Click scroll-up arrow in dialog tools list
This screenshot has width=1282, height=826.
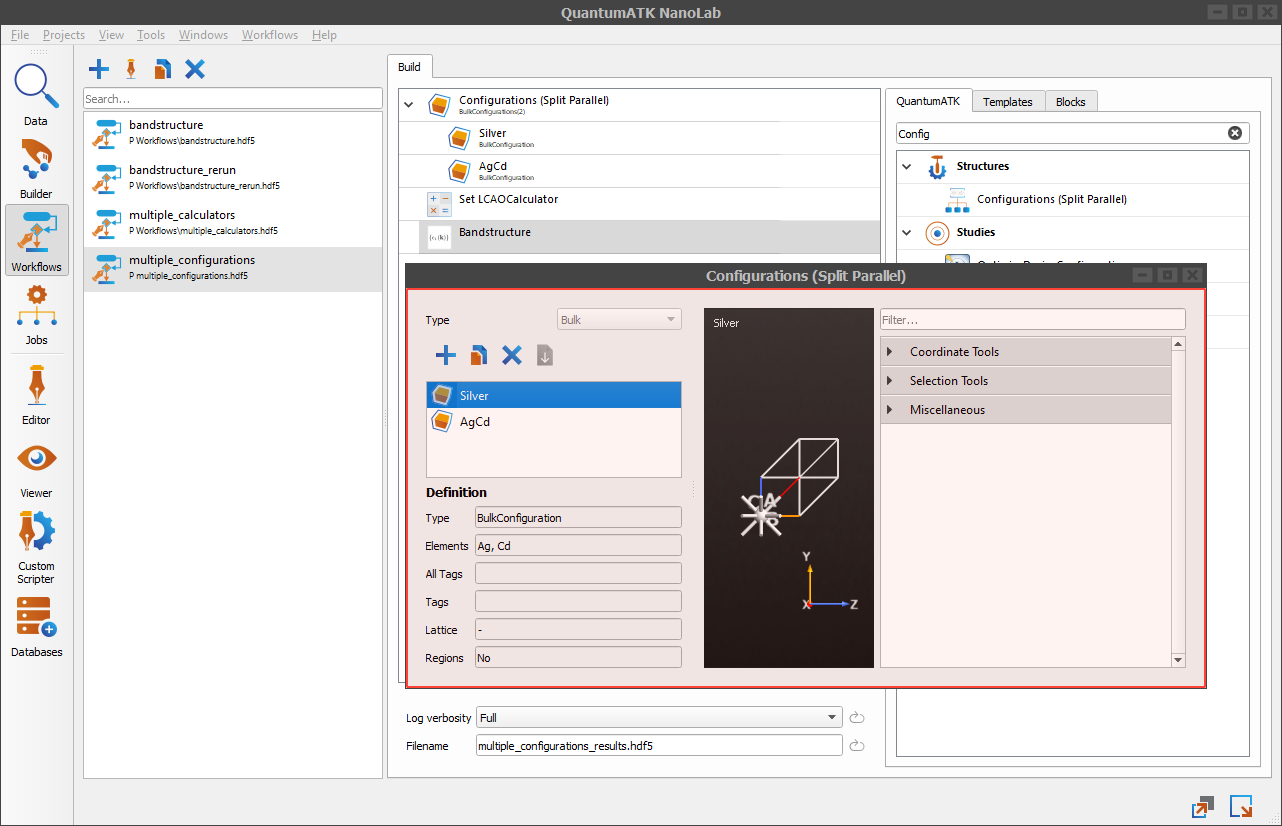click(x=1178, y=345)
